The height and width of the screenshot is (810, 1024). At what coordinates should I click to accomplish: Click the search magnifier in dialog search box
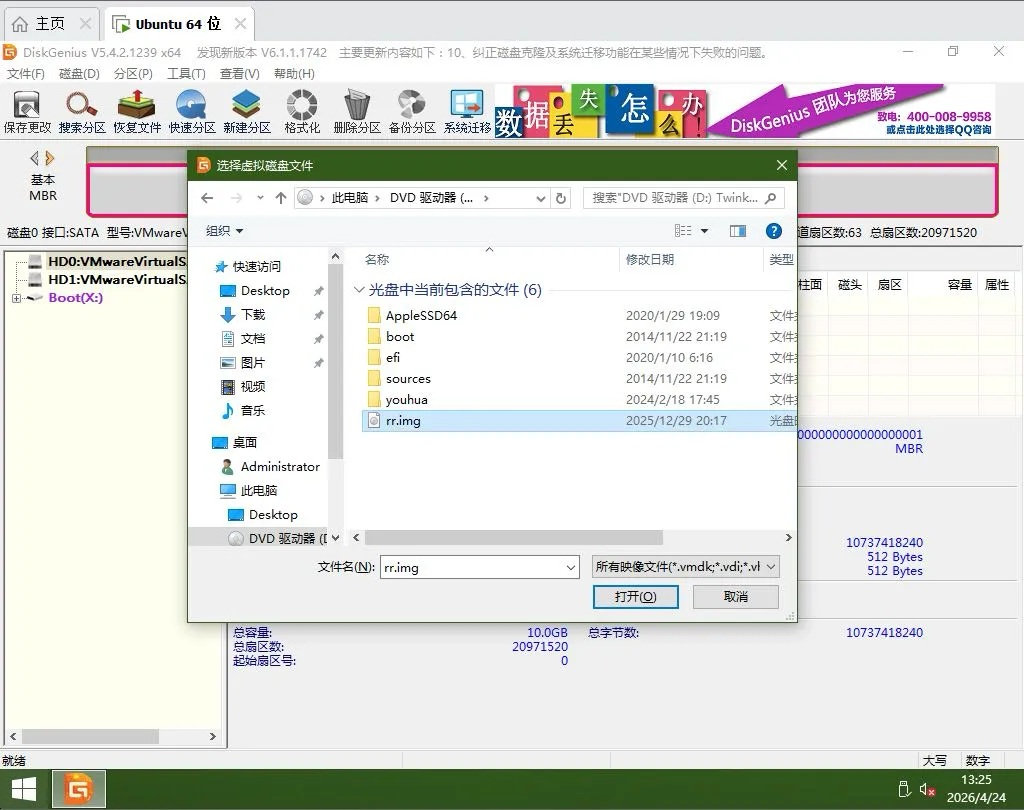pyautogui.click(x=771, y=198)
